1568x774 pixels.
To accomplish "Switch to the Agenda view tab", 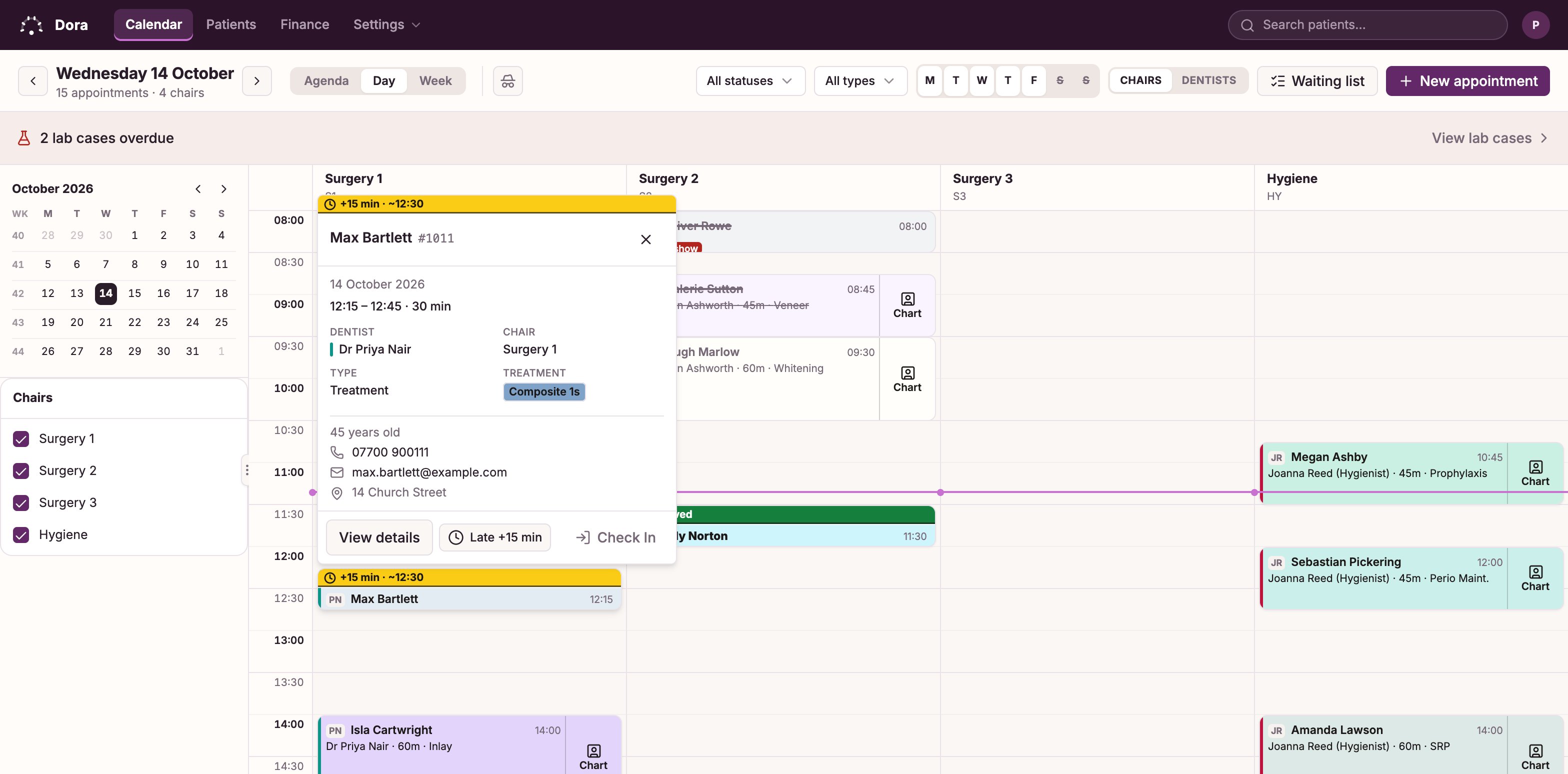I will click(x=326, y=81).
